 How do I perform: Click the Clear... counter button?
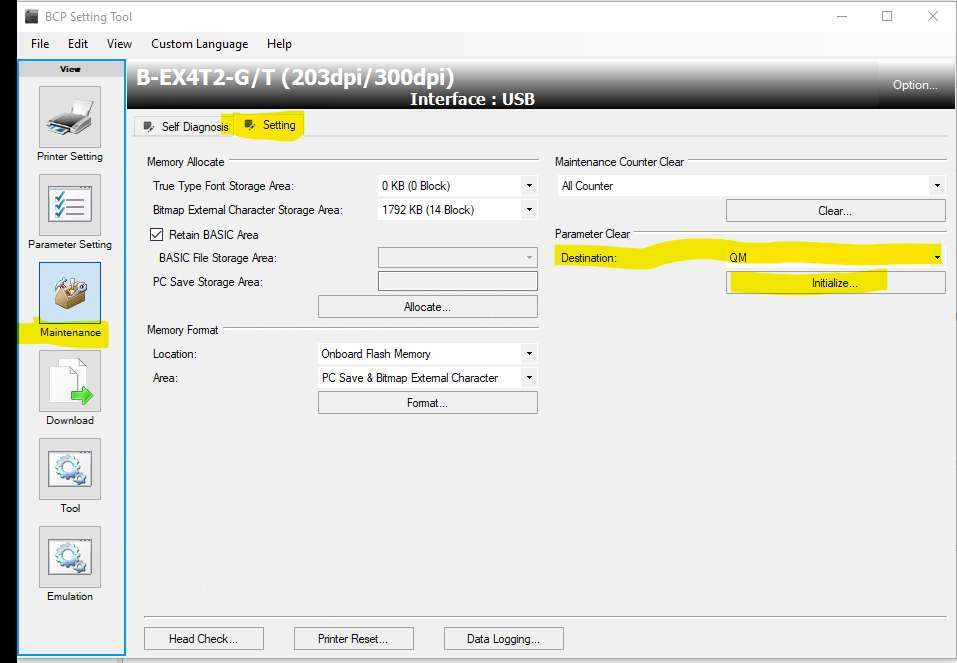click(x=836, y=211)
